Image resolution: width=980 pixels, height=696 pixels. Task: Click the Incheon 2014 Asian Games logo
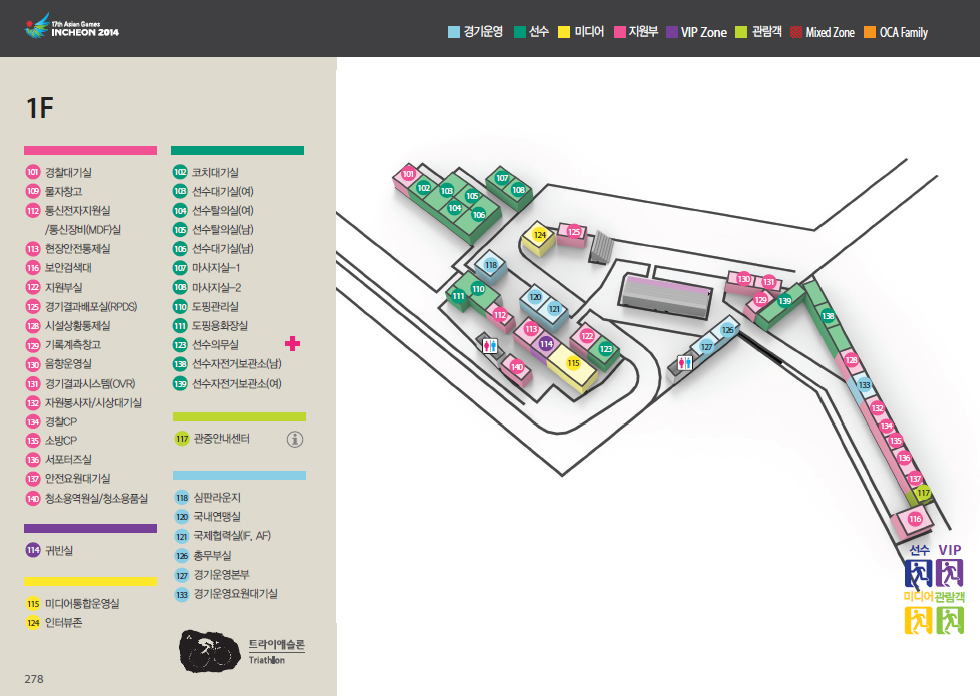(71, 27)
